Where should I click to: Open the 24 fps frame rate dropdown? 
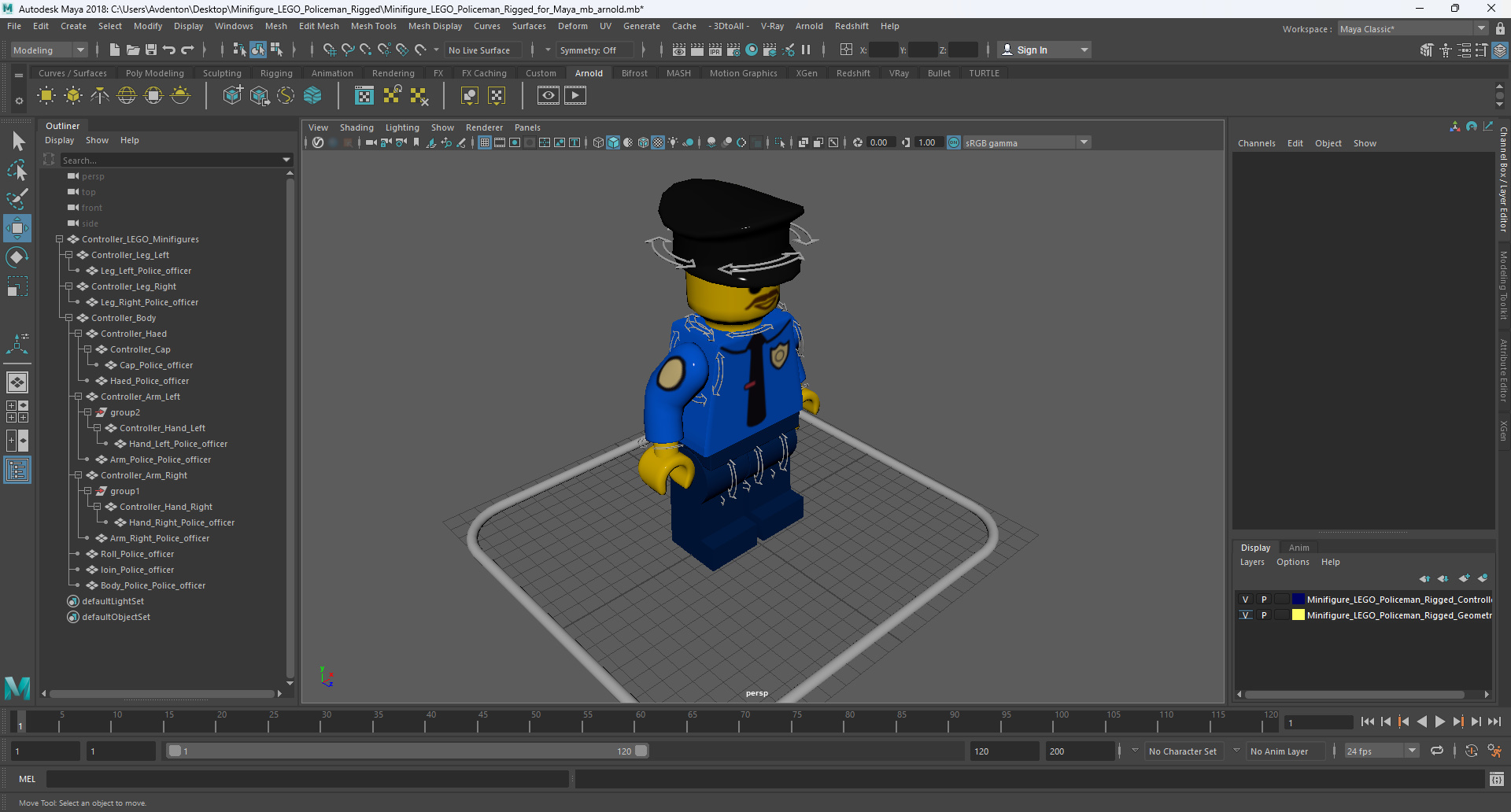(1413, 751)
